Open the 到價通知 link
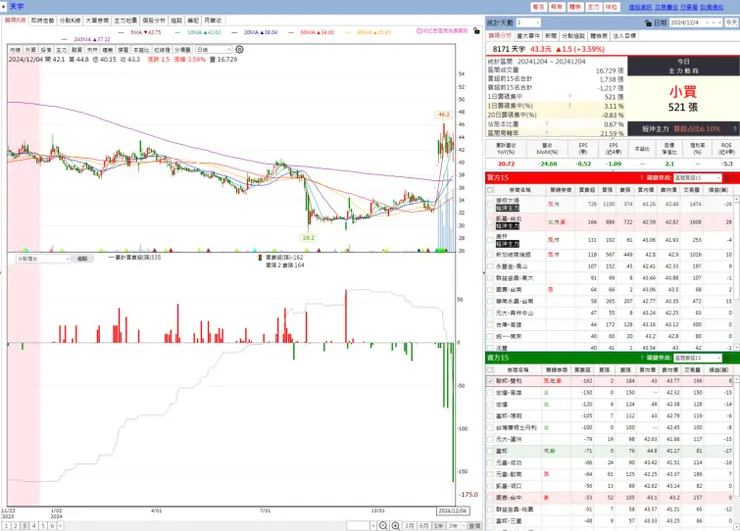This screenshot has height=531, width=740. point(712,7)
